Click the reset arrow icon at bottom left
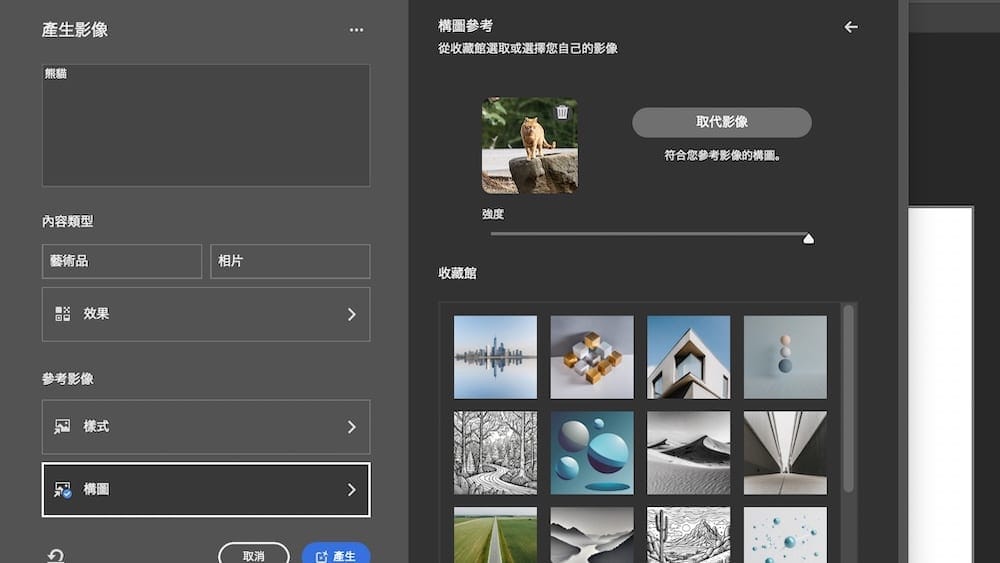 click(x=55, y=556)
